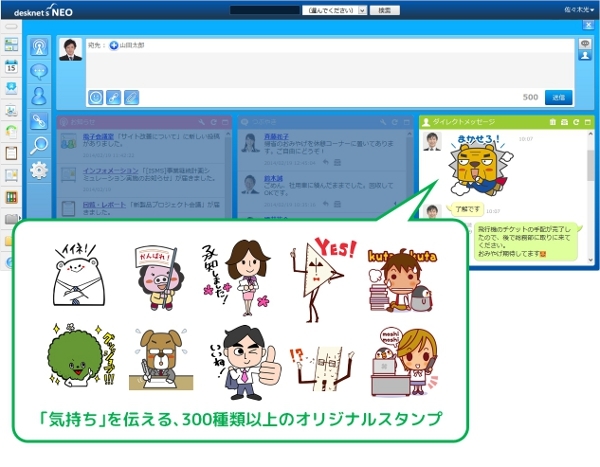Image resolution: width=600 pixels, height=467 pixels.
Task: Open the clipboard icon in the left sidebar
Action: tap(11, 153)
